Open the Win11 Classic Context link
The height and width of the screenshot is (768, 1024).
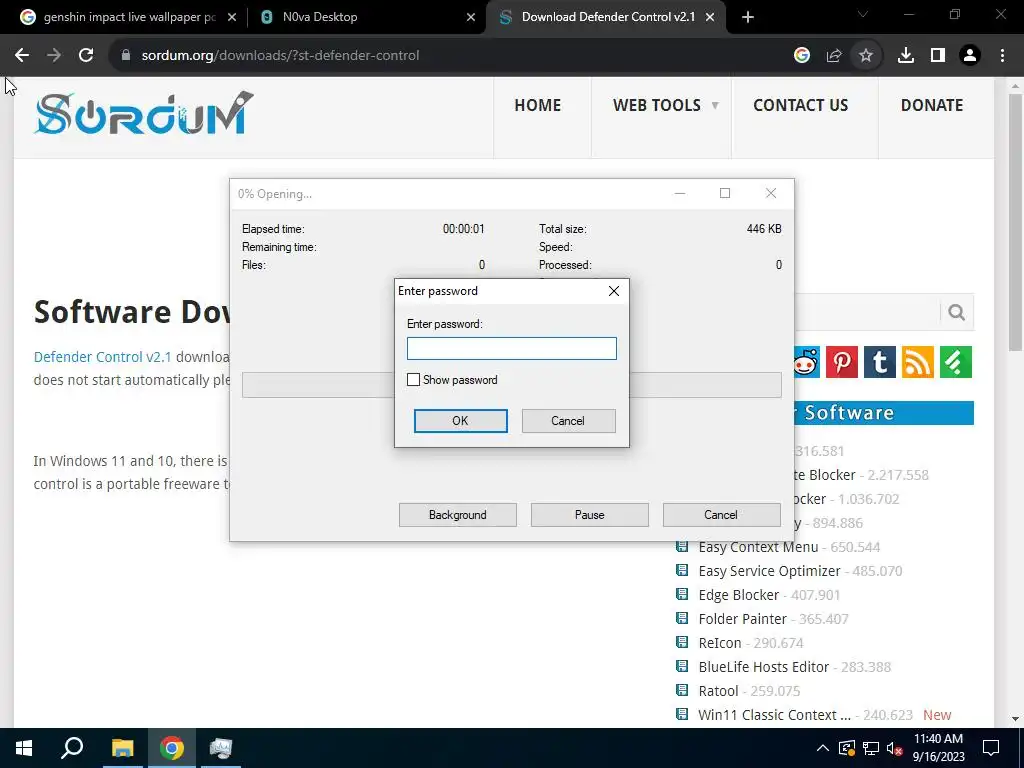[775, 715]
